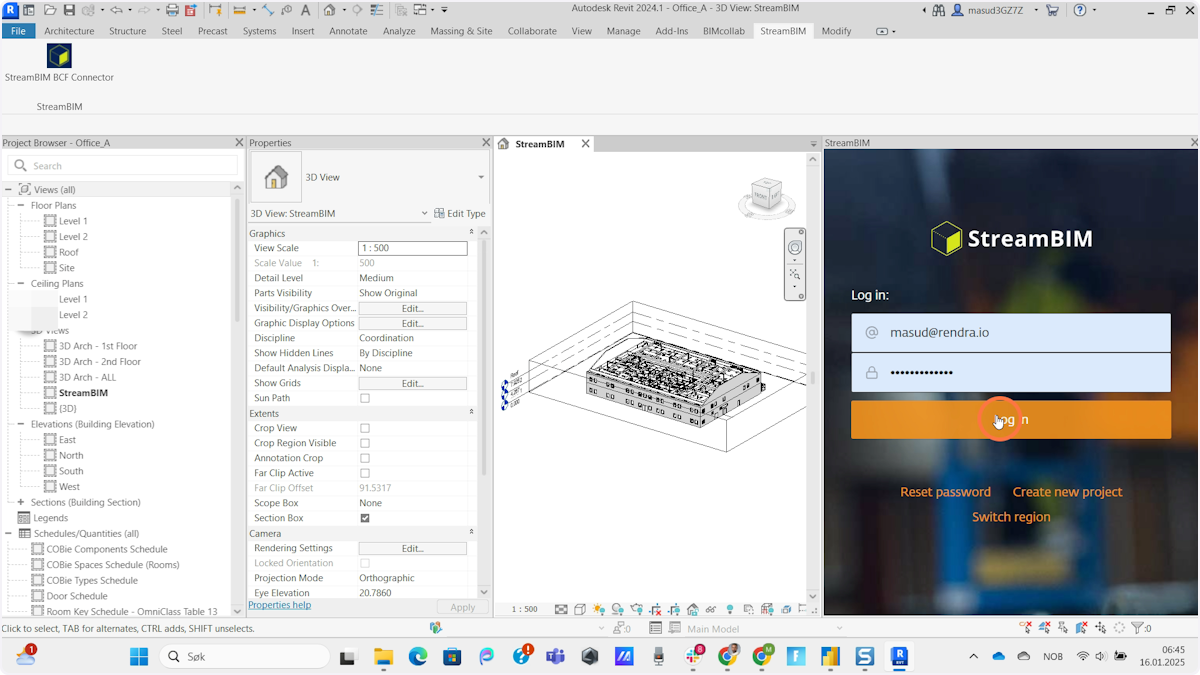Screen dimensions: 1200x675
Task: Open Microsoft Teams from taskbar
Action: [555, 656]
